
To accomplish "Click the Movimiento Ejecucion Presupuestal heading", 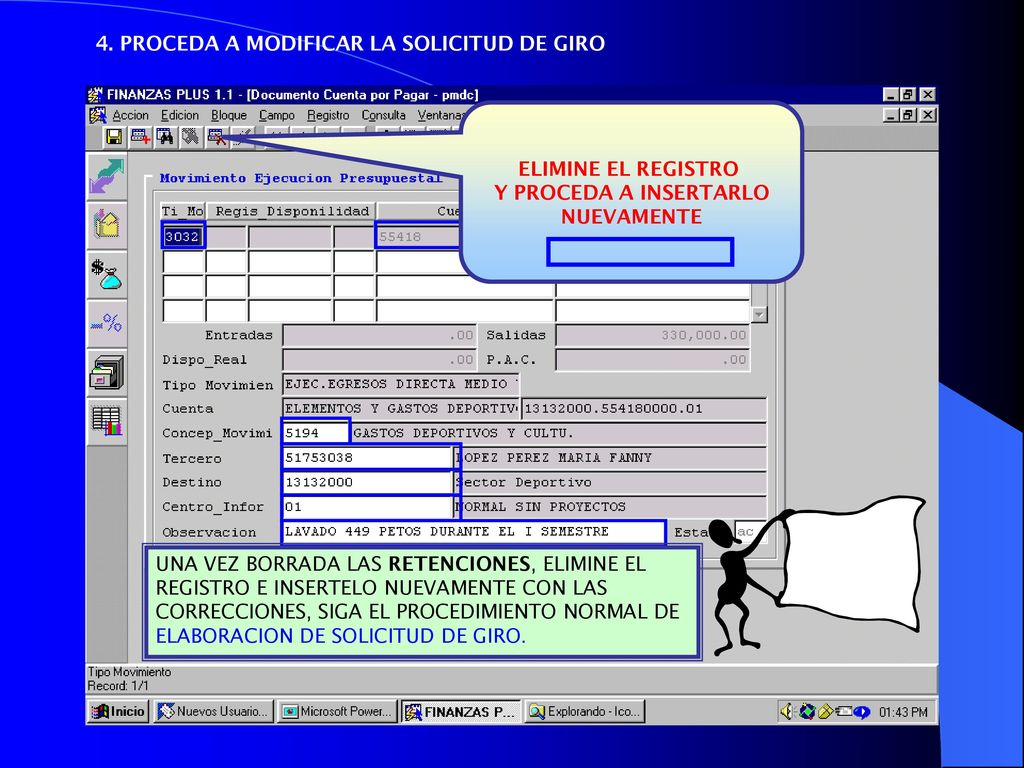I will pos(301,178).
